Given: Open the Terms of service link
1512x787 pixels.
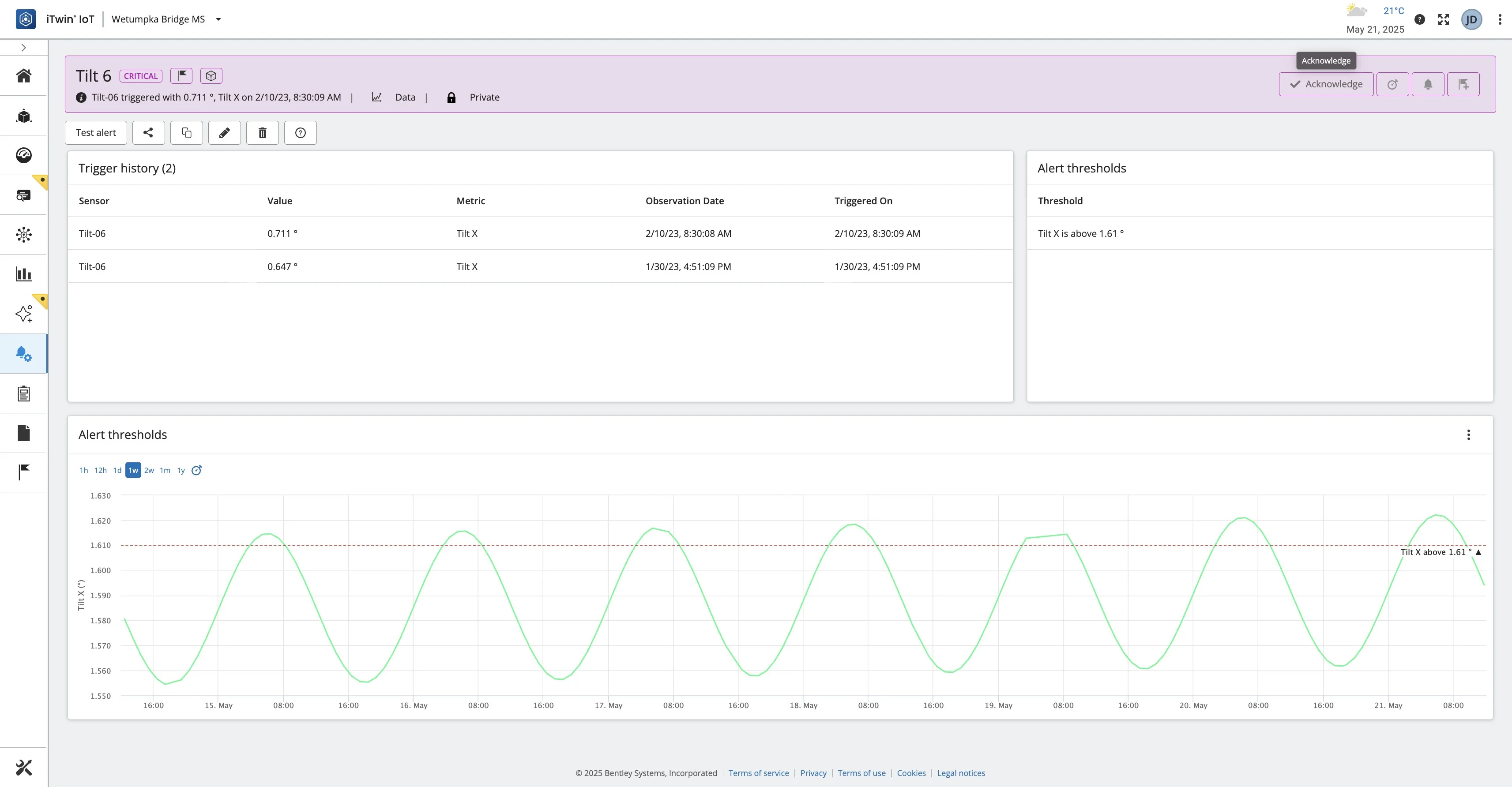Looking at the screenshot, I should click(758, 773).
